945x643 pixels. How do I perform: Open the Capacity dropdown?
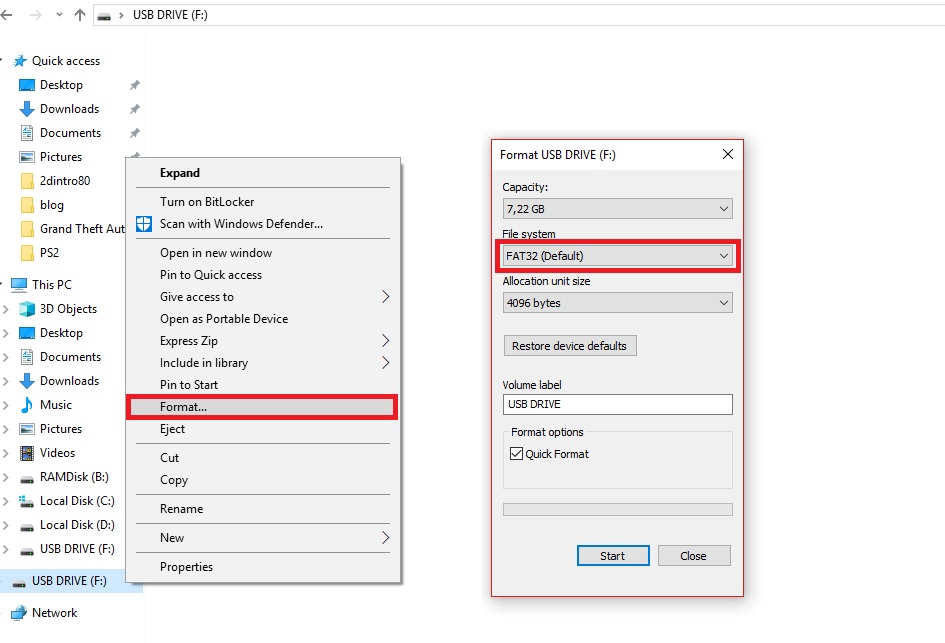tap(618, 209)
